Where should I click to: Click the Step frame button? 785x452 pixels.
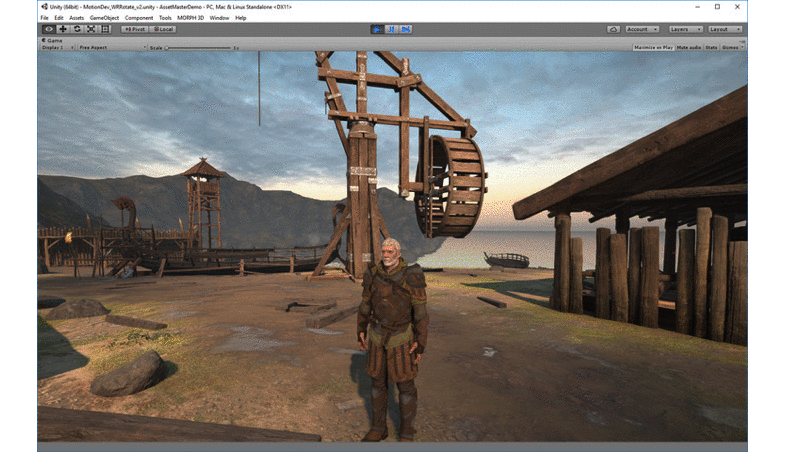click(x=406, y=30)
